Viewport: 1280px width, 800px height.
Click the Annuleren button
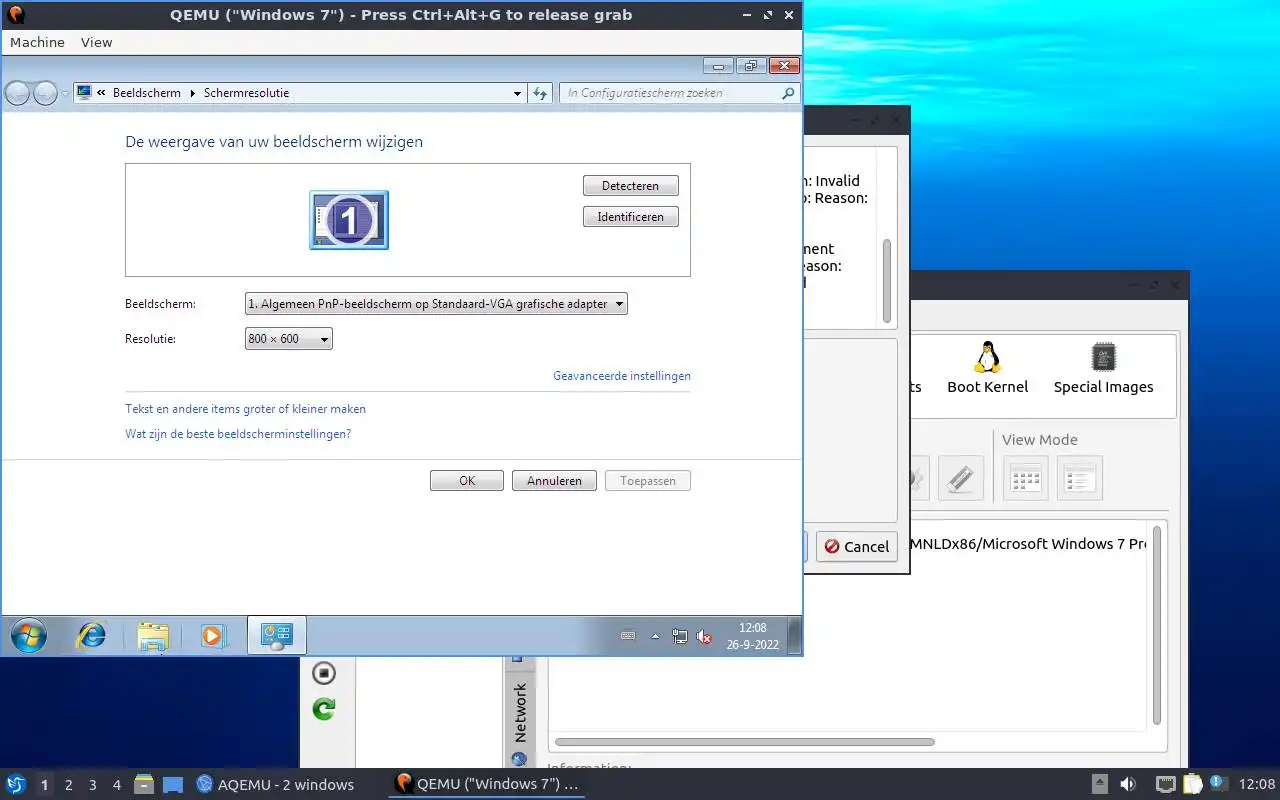pos(554,481)
